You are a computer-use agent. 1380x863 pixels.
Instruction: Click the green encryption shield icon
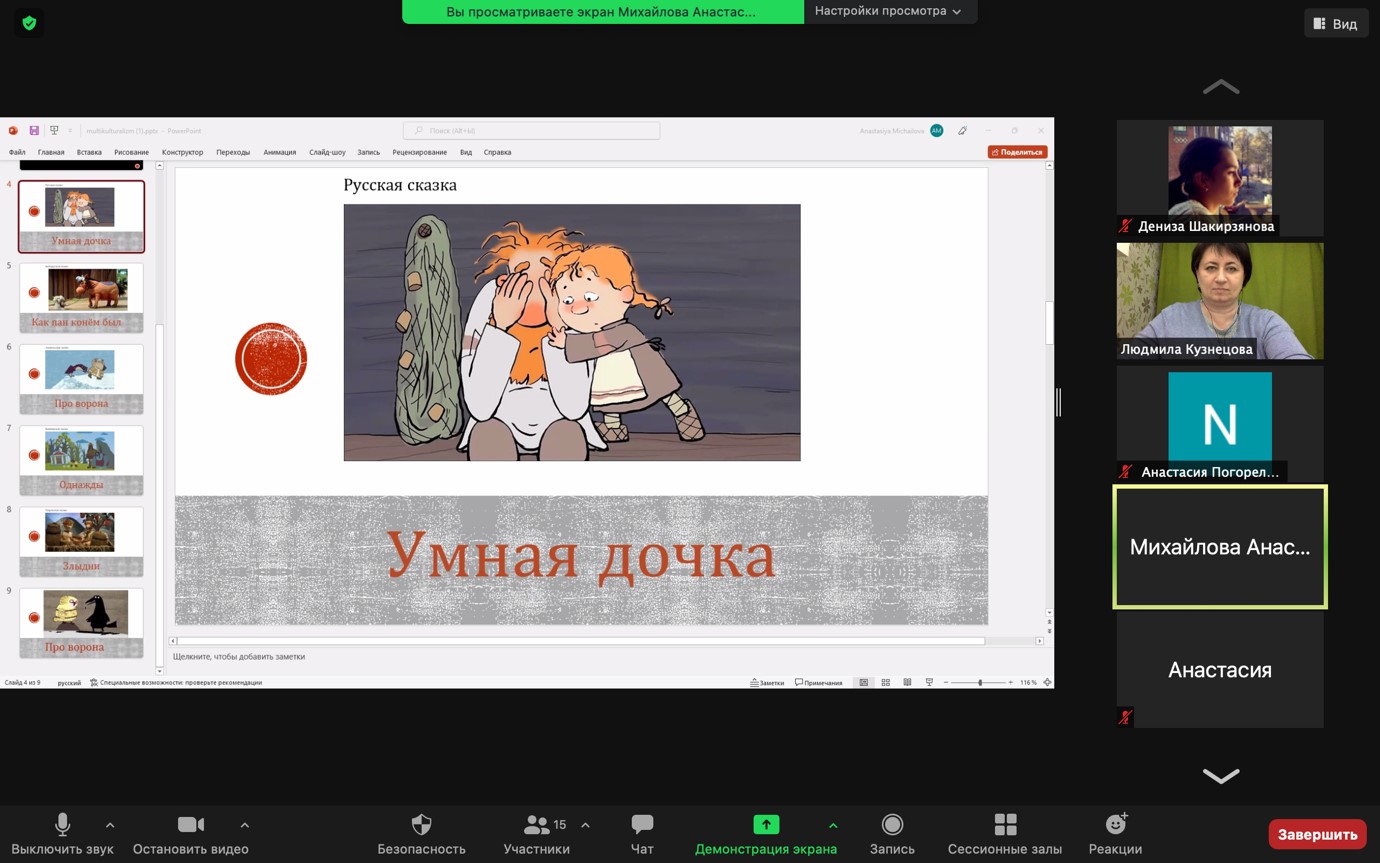pyautogui.click(x=29, y=23)
